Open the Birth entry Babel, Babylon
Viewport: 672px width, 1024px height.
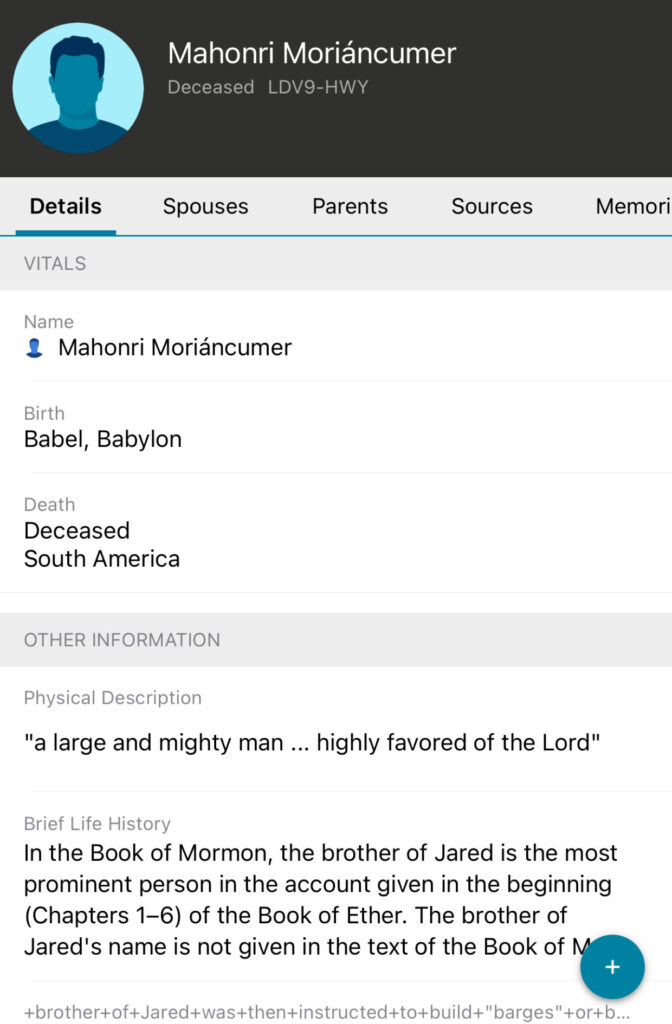click(103, 439)
